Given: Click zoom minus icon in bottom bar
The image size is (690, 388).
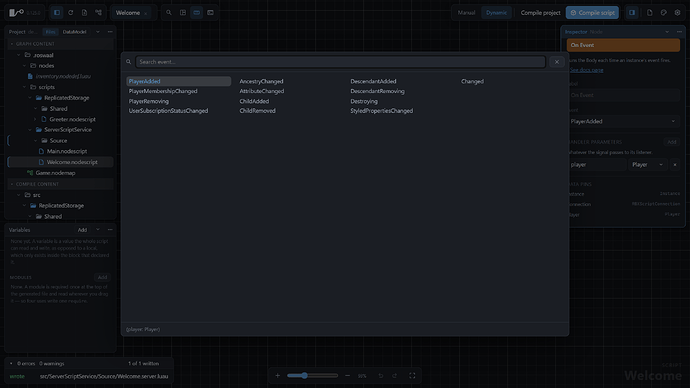Looking at the screenshot, I should (x=348, y=376).
